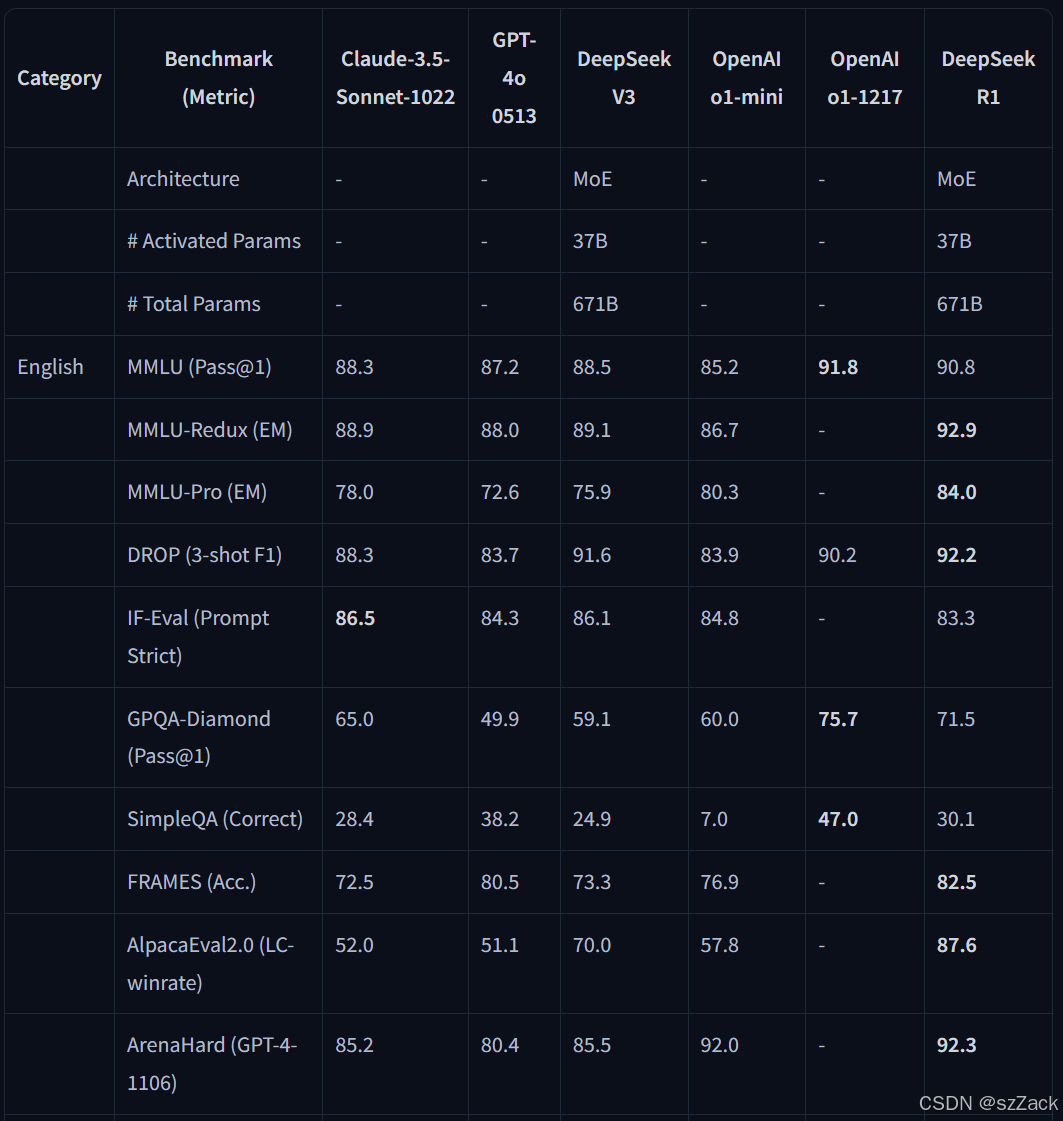Viewport: 1063px width, 1121px height.
Task: Select the FRAMES (Acc.) benchmark label
Action: (x=192, y=882)
